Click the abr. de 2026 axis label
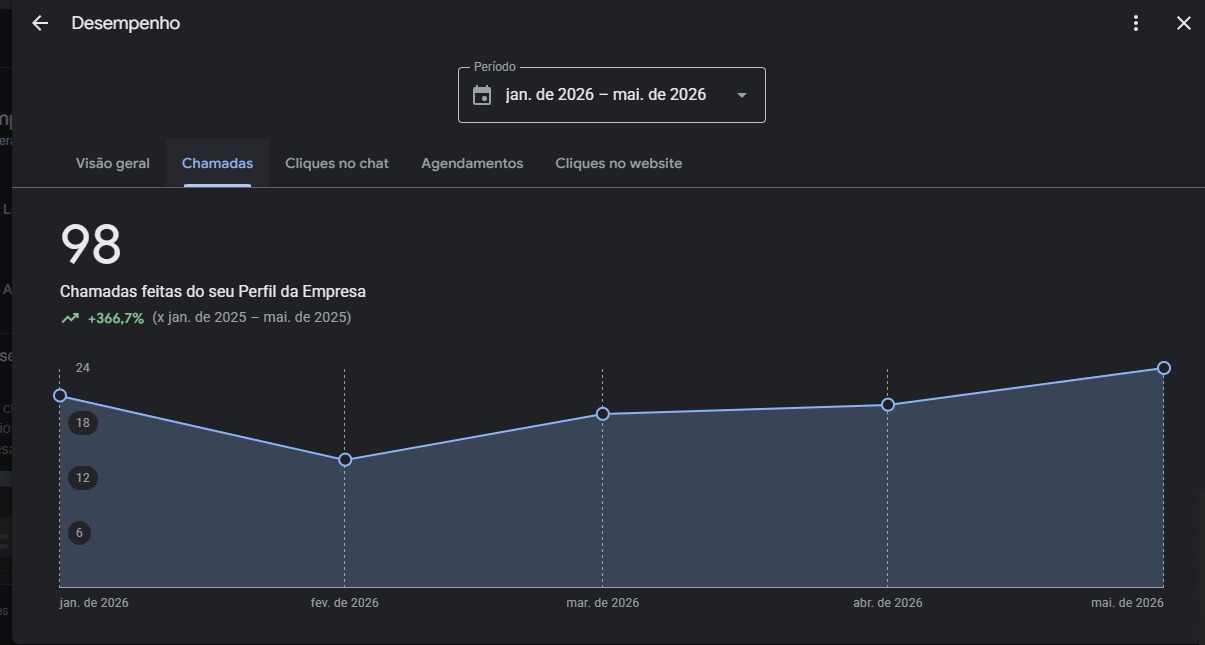 point(888,603)
